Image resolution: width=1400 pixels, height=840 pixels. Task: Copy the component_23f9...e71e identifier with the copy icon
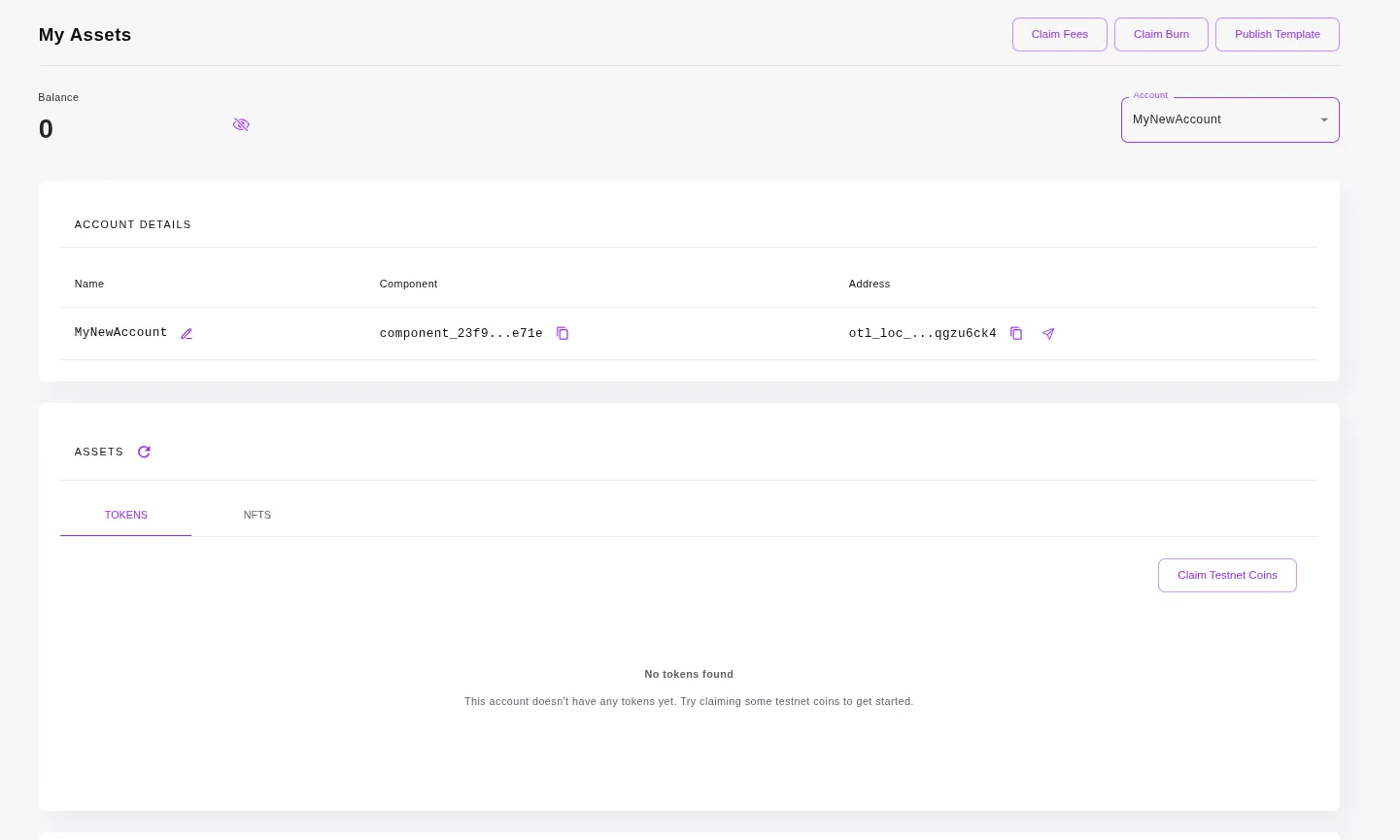pyautogui.click(x=563, y=333)
